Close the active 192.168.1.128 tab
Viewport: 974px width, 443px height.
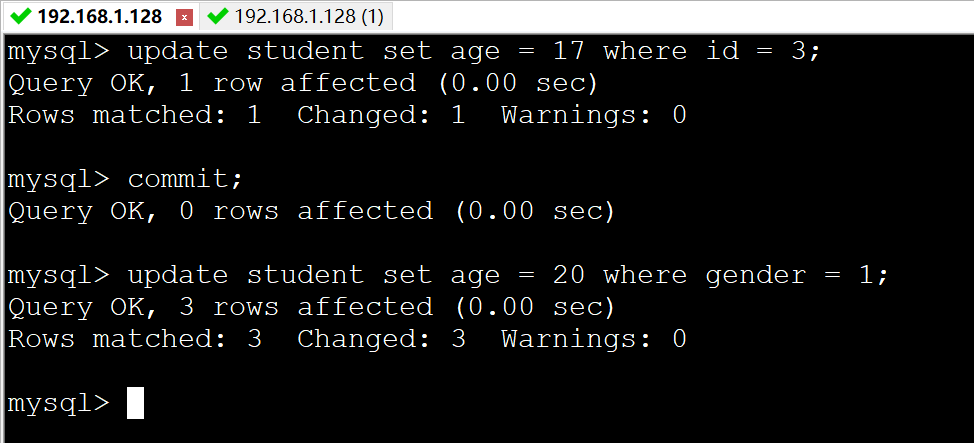point(184,18)
